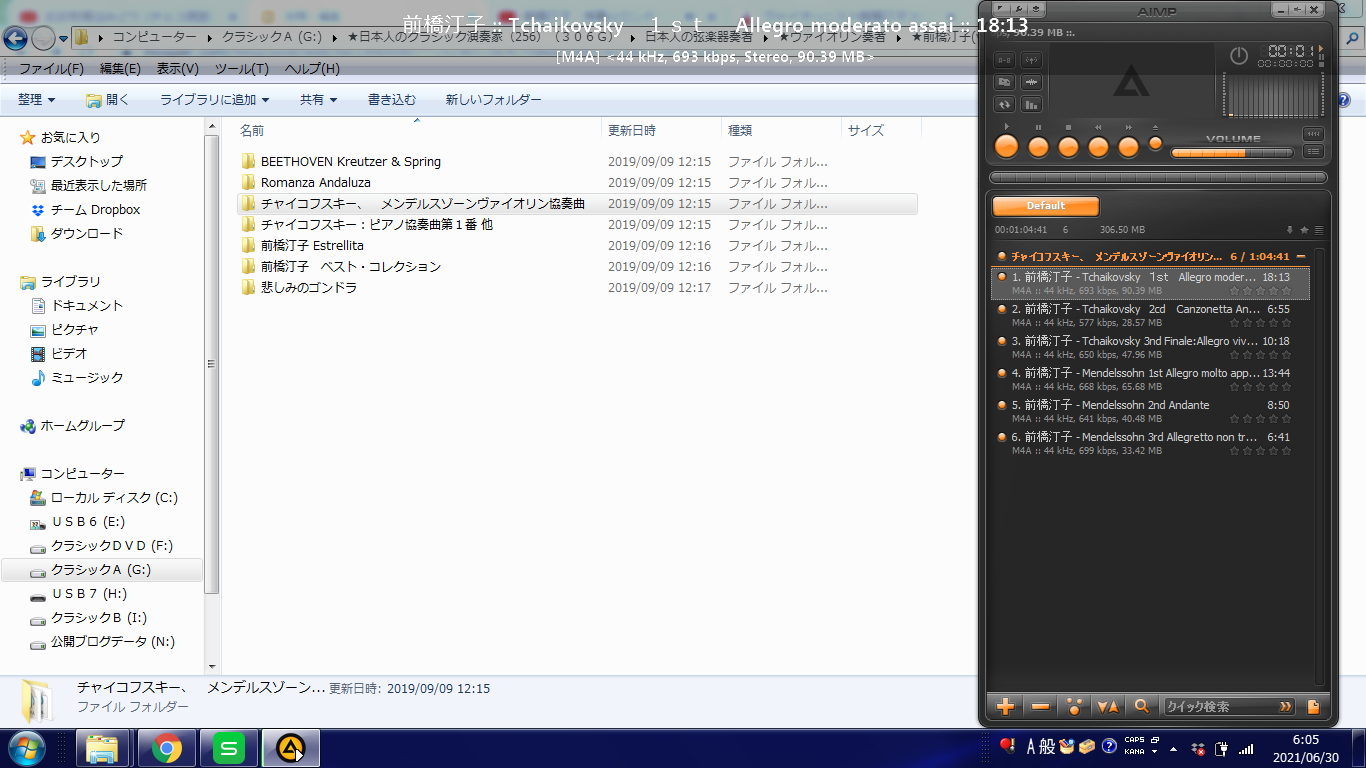Click the 書き込む toolbar button
Screen dimensions: 1366x768
tap(392, 99)
